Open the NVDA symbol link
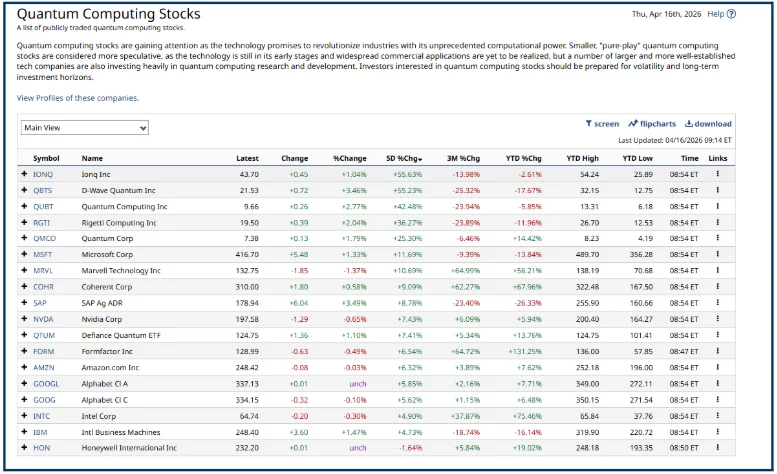This screenshot has width=777, height=474. point(43,319)
